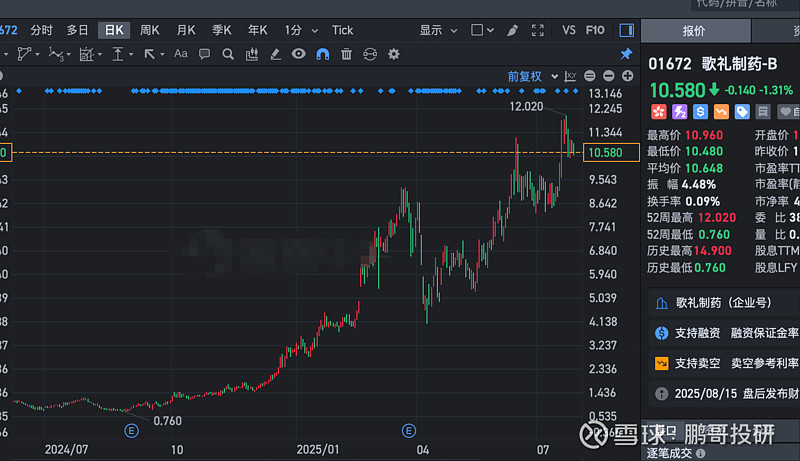Switch to Tick chart view
Viewport: 800px width, 461px height.
342,31
